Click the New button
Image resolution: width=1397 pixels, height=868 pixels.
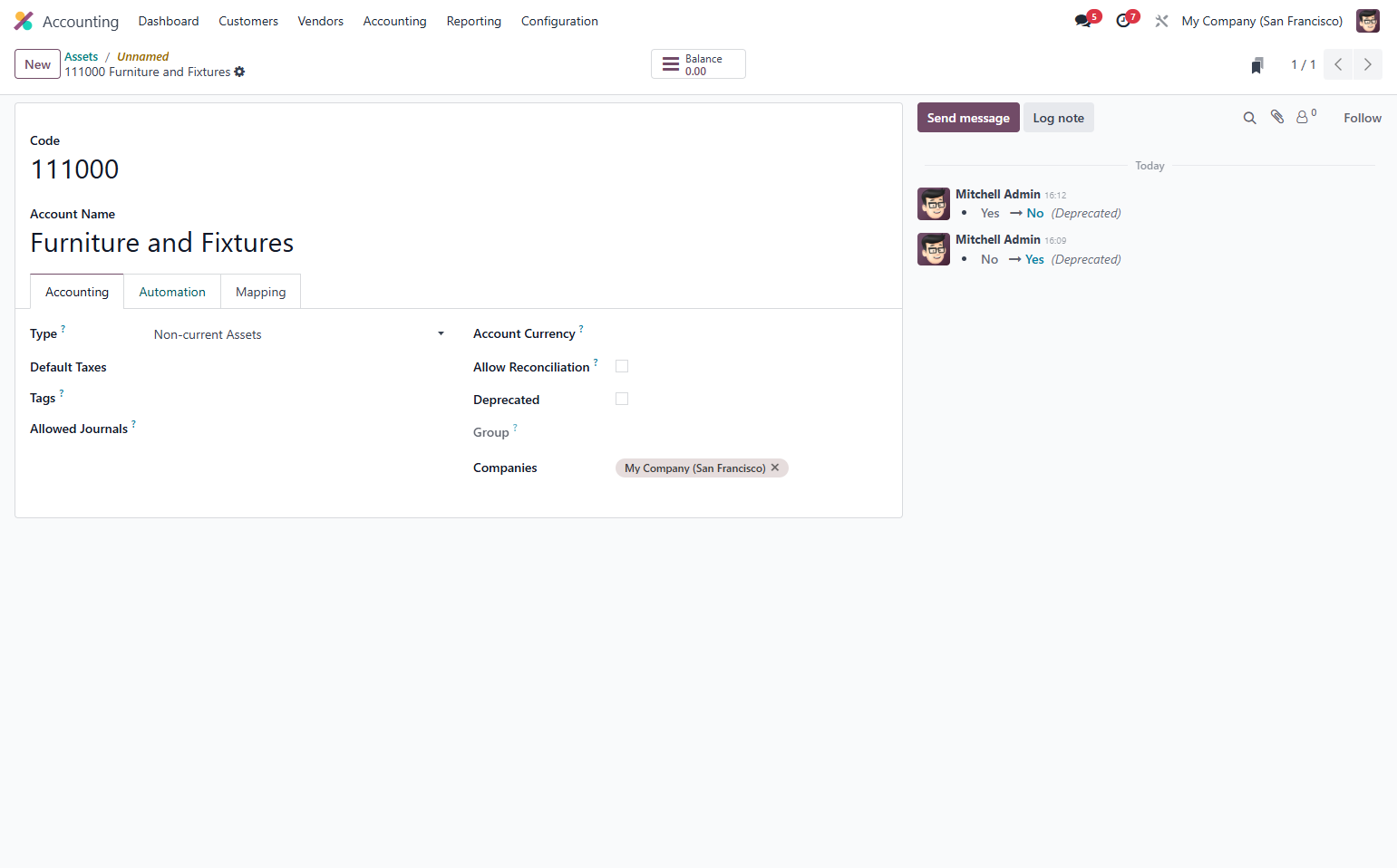click(38, 64)
